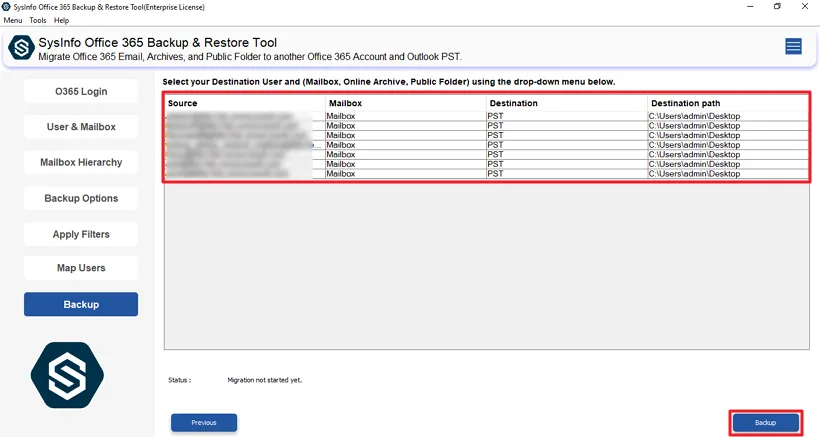Open Destination PST dropdown in last row
820x437 pixels.
pyautogui.click(x=566, y=174)
